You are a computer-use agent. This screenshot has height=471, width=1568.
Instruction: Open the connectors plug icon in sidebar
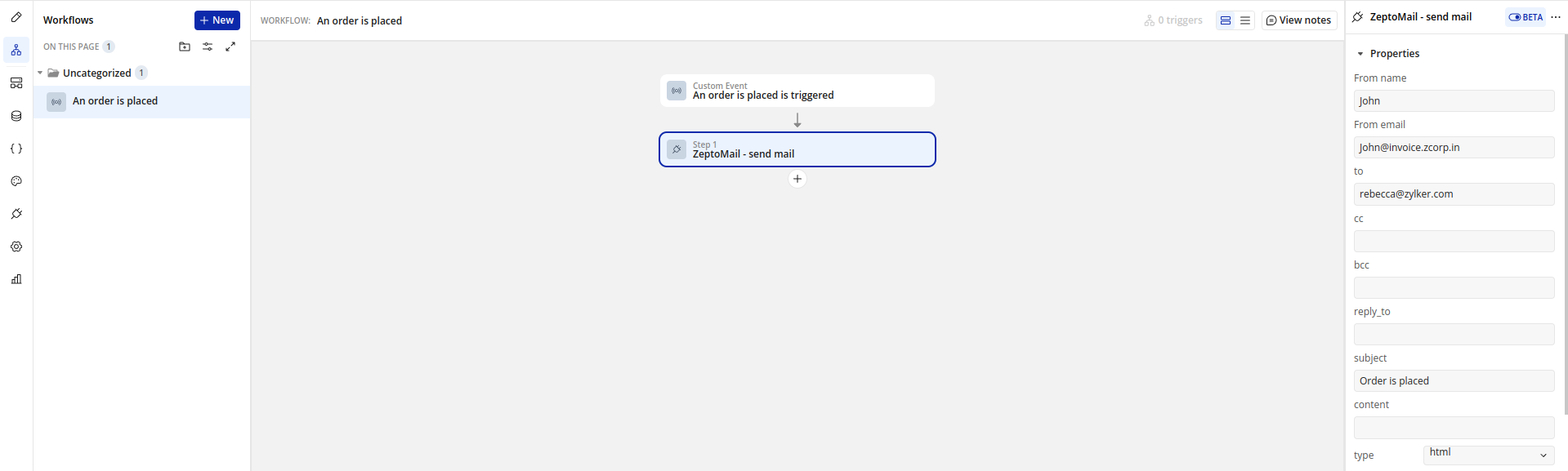(x=16, y=214)
